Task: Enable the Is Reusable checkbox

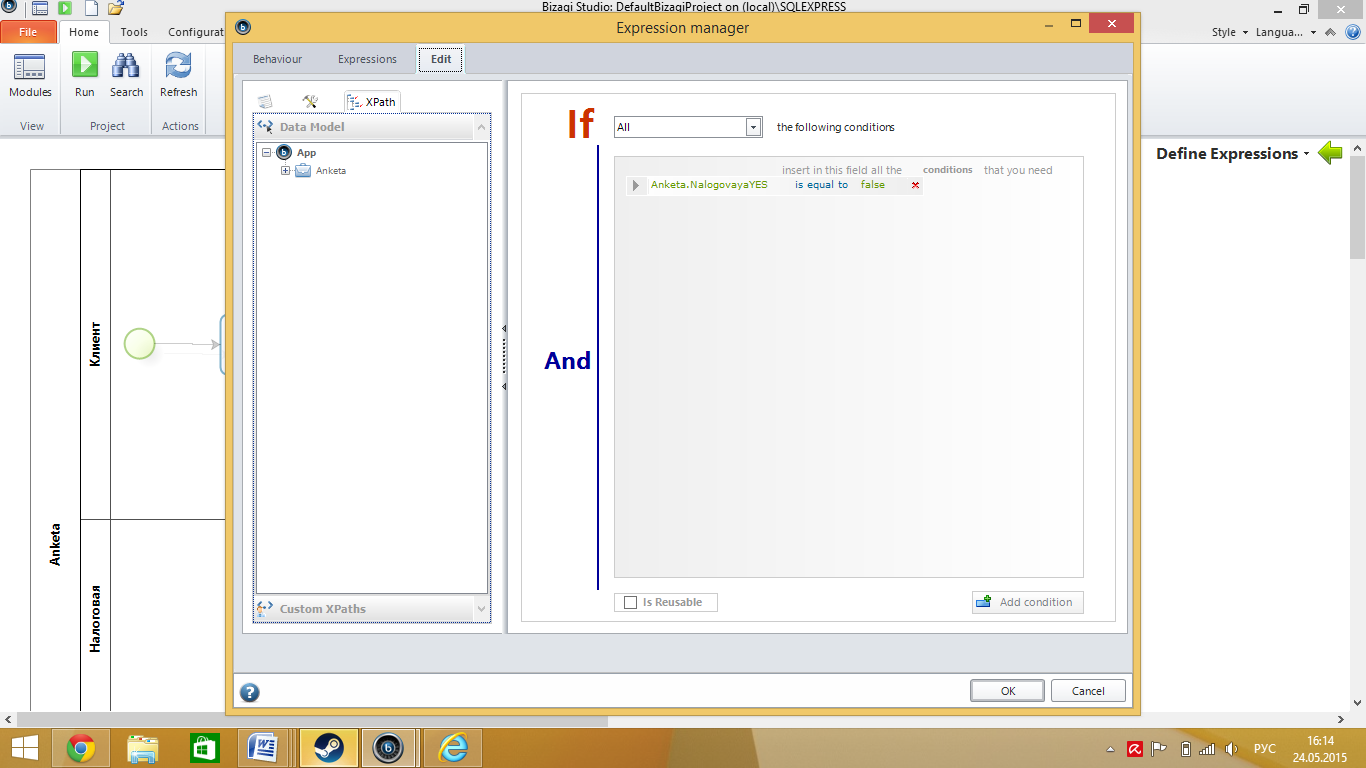Action: click(630, 602)
